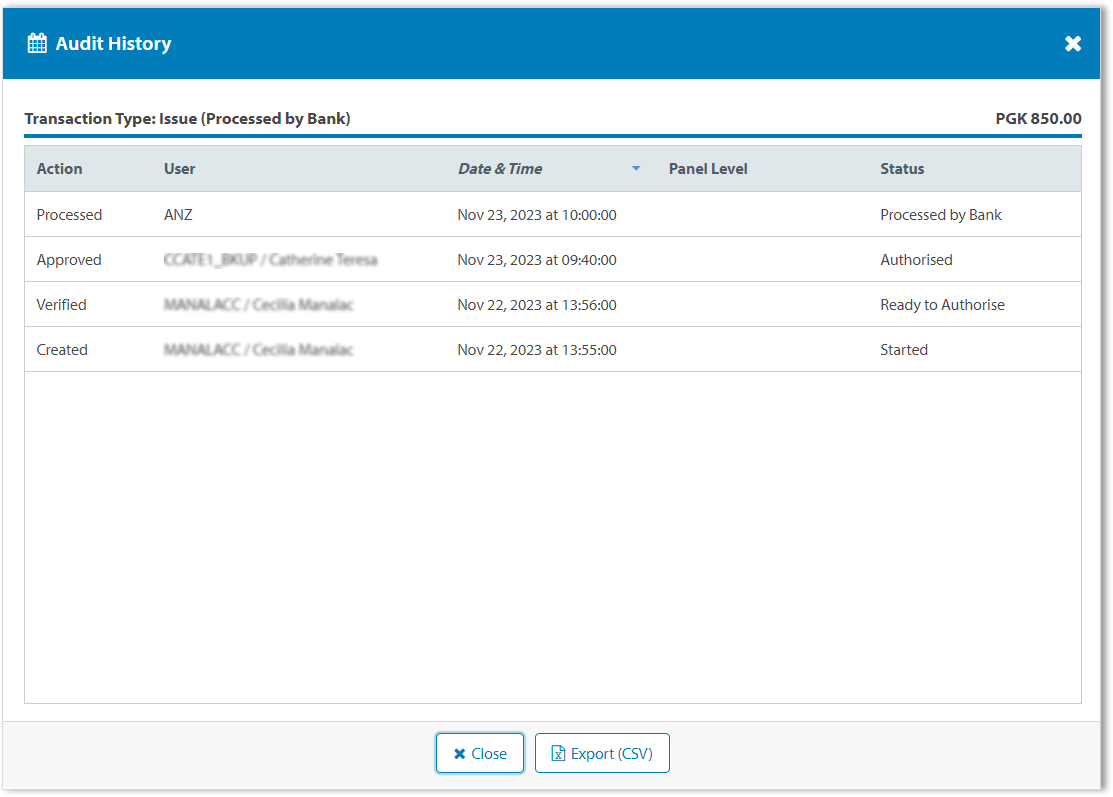Select the Panel Level column header

[708, 169]
